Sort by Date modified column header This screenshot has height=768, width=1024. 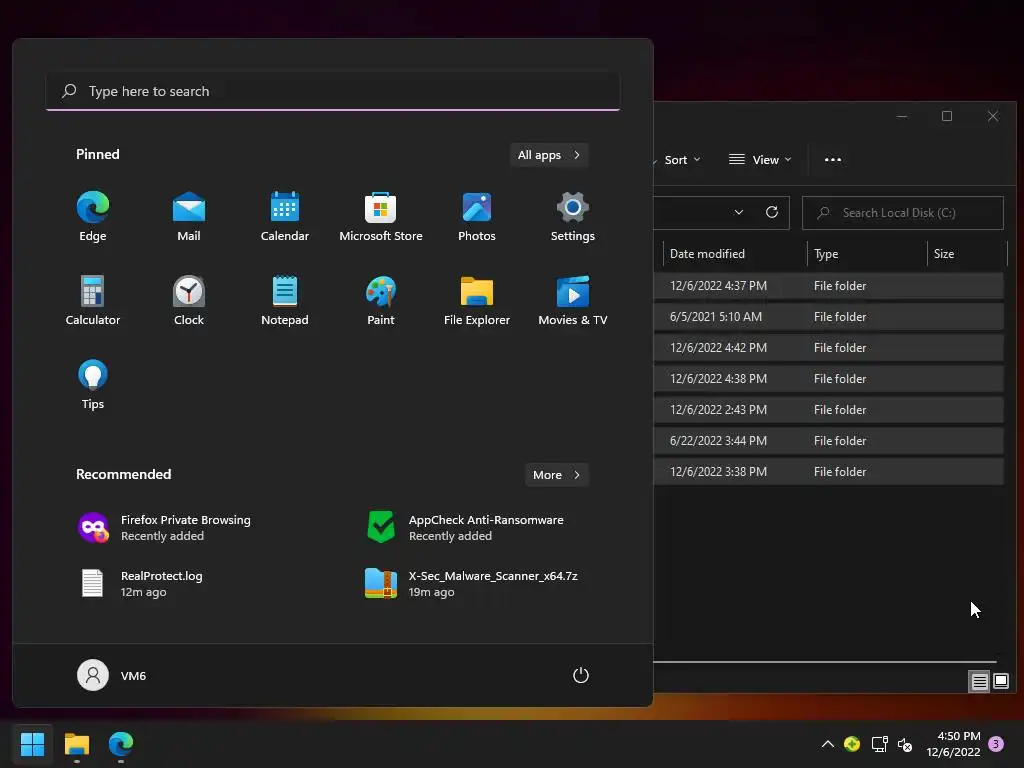734,254
